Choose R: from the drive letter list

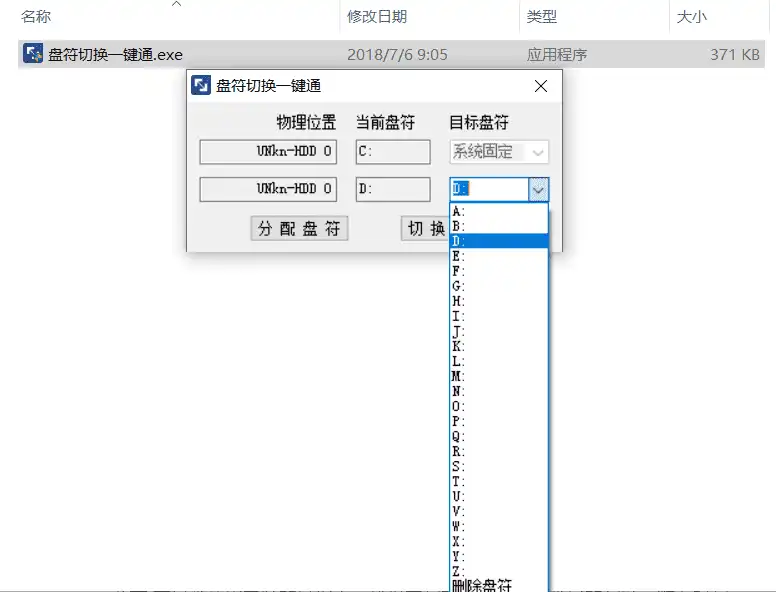tap(499, 451)
